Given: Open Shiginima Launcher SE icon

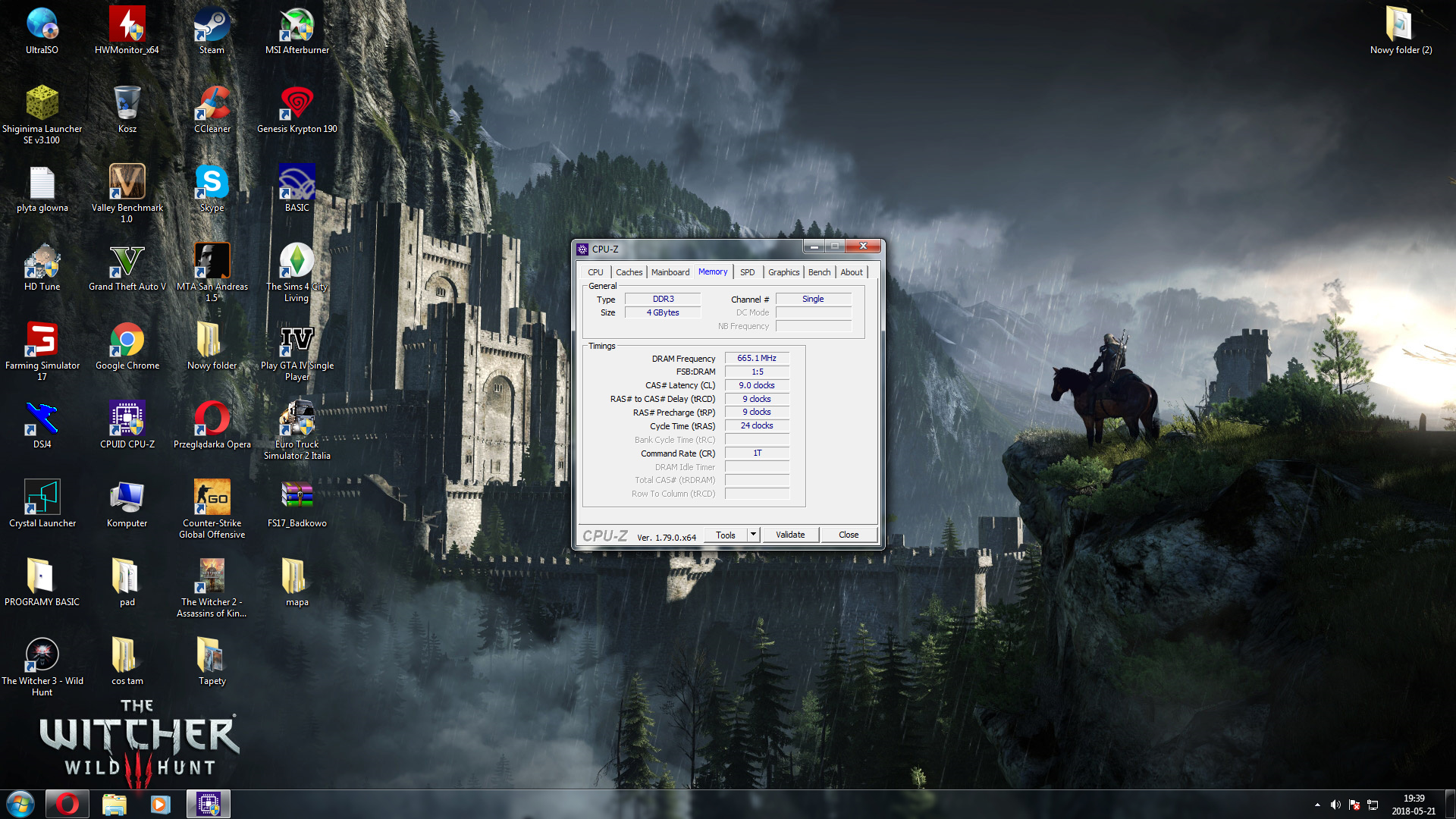Looking at the screenshot, I should (x=42, y=115).
